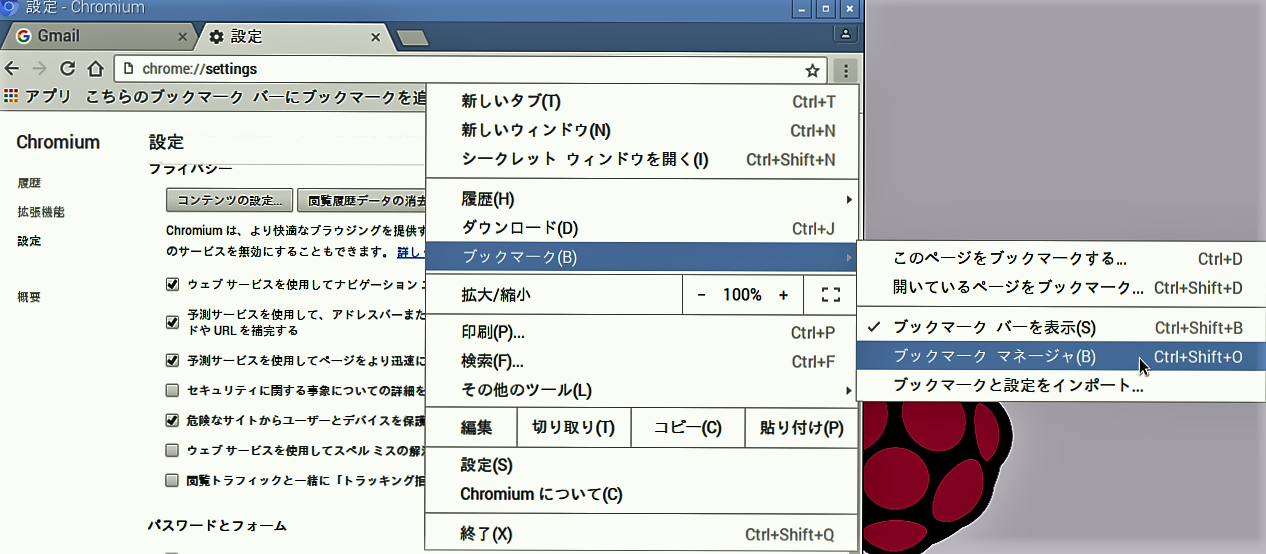Click the user profile icon in title bar
The width and height of the screenshot is (1266, 554).
coord(846,34)
